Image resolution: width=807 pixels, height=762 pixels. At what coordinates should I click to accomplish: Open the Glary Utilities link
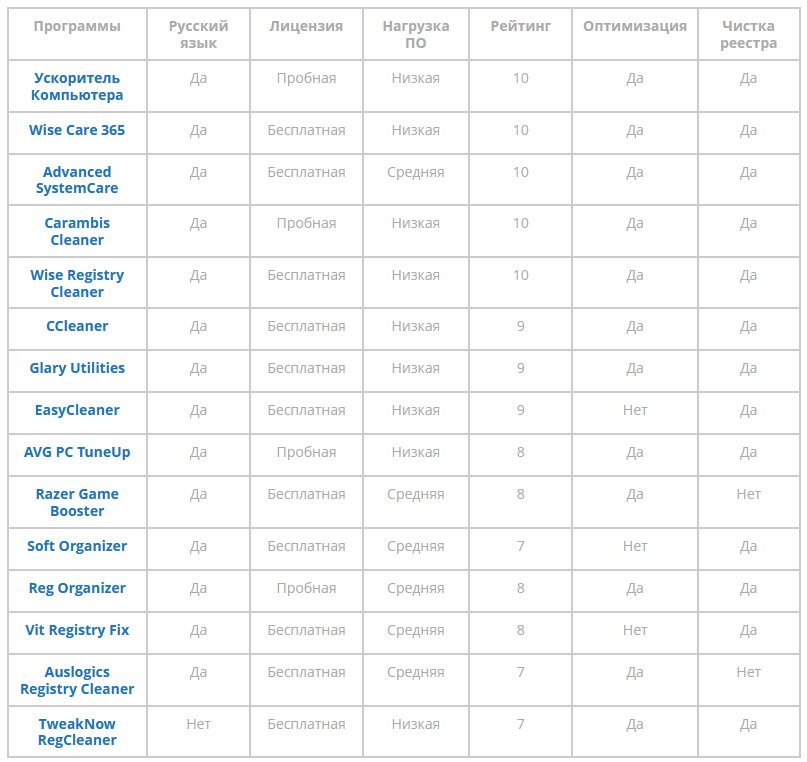pos(77,368)
